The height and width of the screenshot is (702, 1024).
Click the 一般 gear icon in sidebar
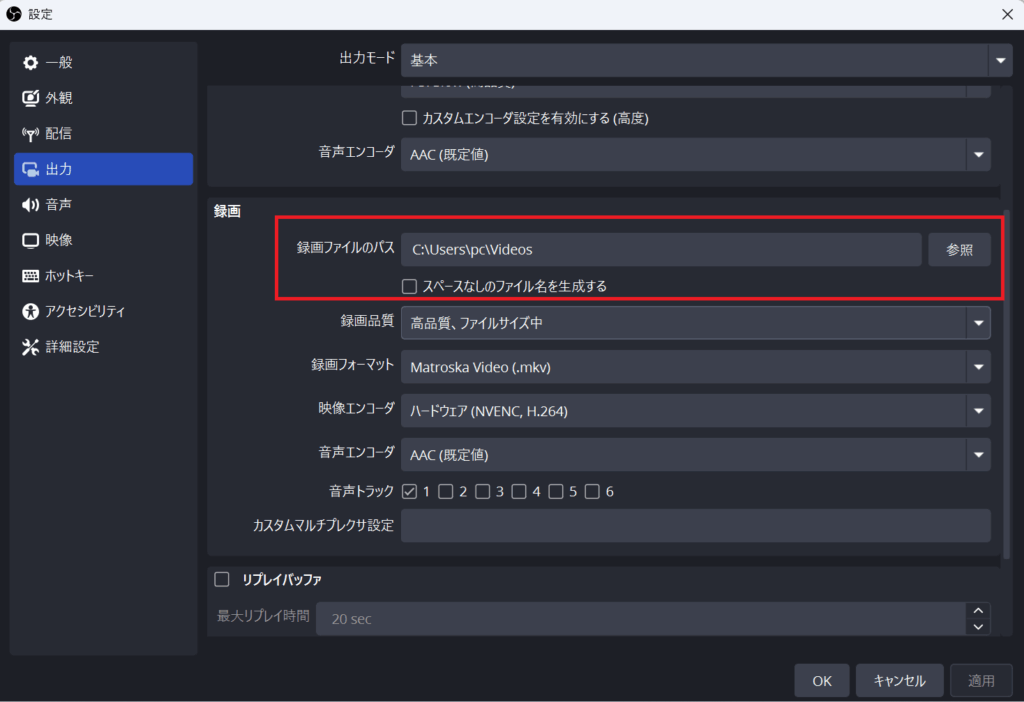pos(30,63)
